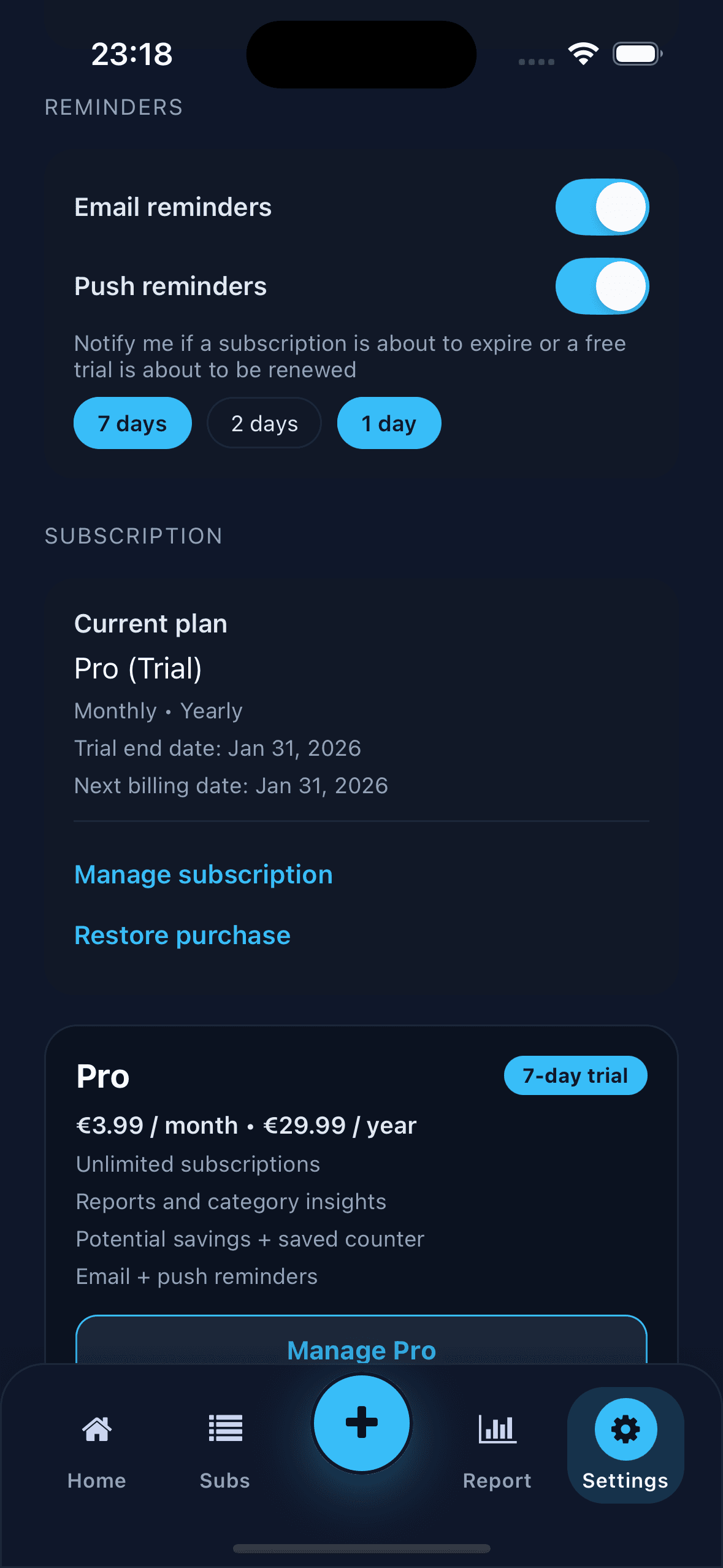The image size is (723, 1568).
Task: Tap the battery status icon
Action: click(637, 54)
